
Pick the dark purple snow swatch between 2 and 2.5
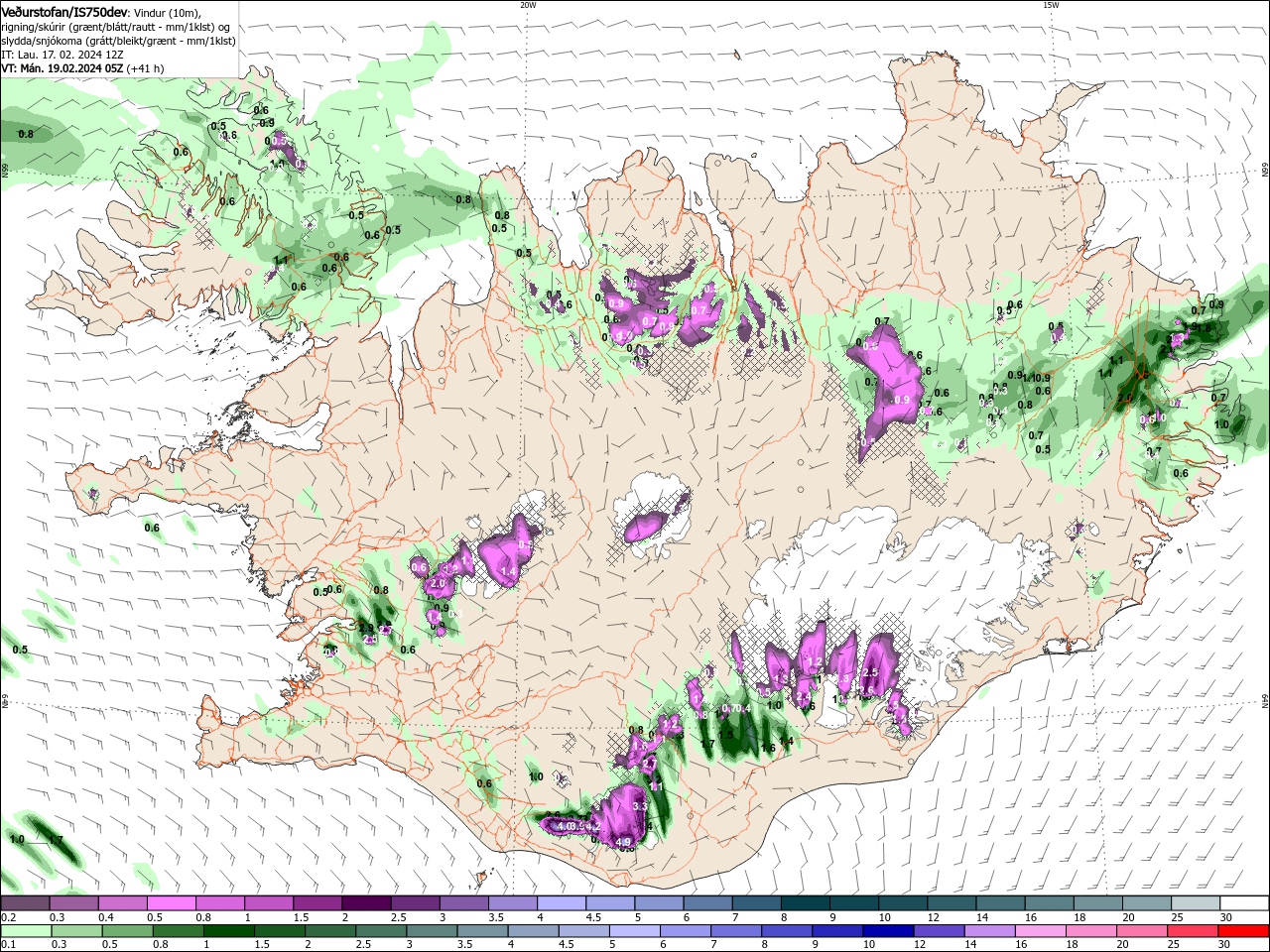(x=366, y=903)
